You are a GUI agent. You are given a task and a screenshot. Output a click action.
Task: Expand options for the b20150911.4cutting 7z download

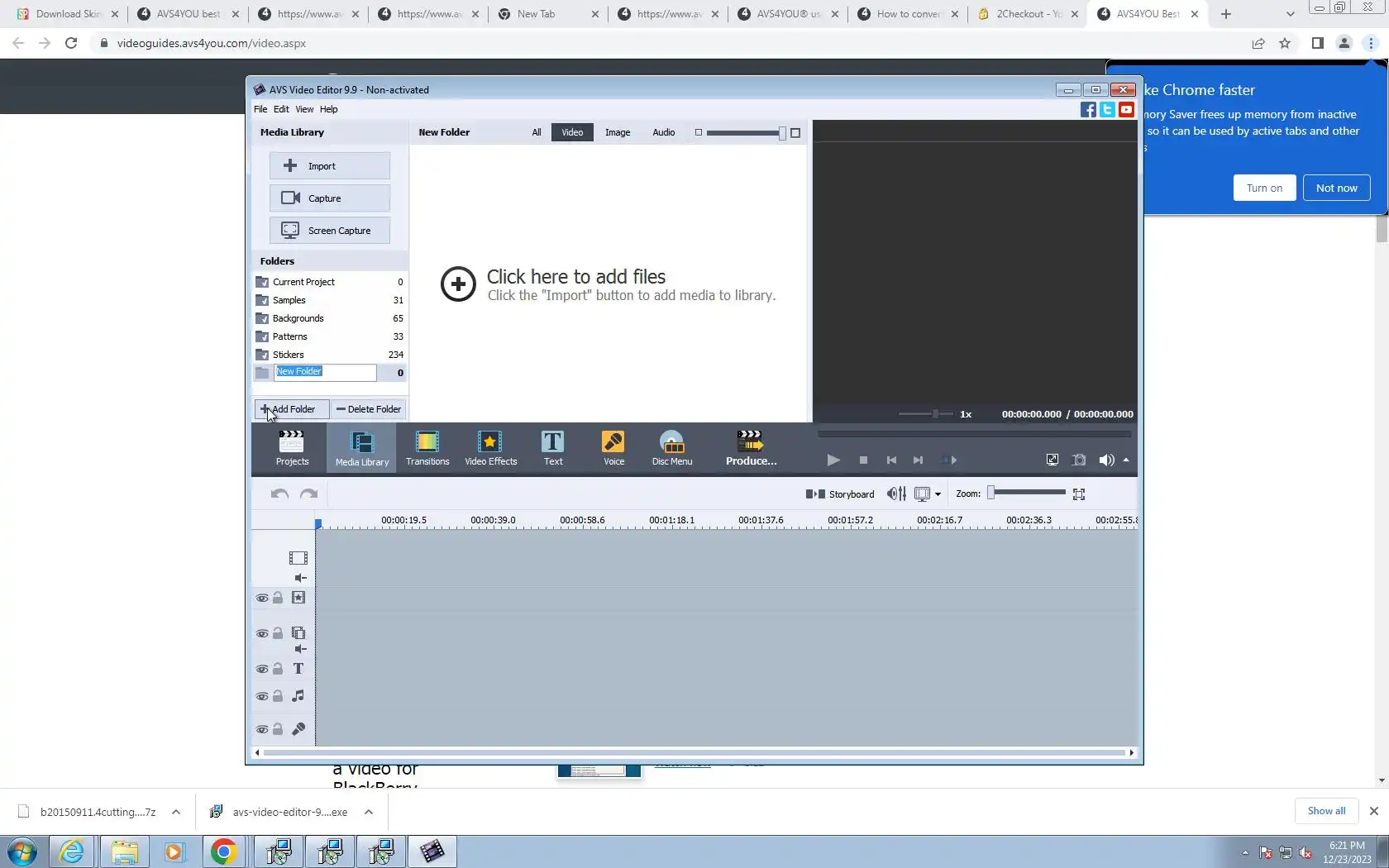pyautogui.click(x=176, y=812)
